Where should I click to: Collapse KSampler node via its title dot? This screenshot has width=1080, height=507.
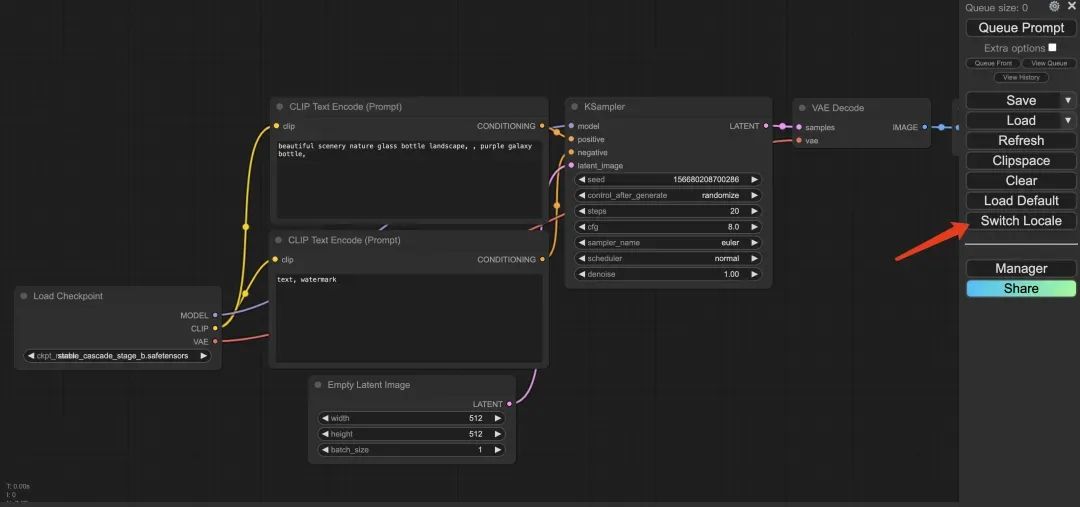575,107
